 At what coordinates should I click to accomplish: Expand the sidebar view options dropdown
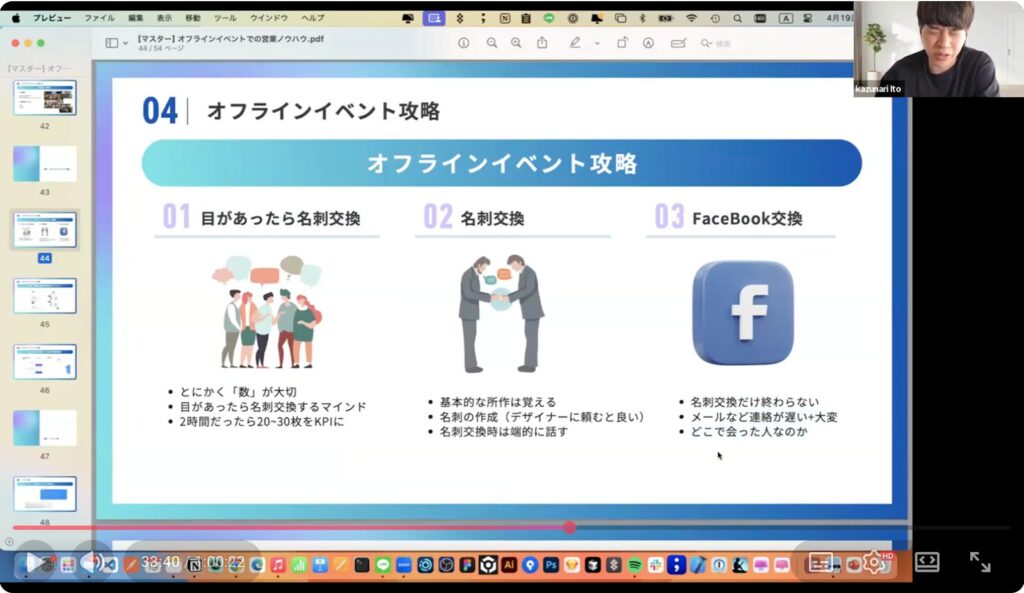pyautogui.click(x=125, y=43)
